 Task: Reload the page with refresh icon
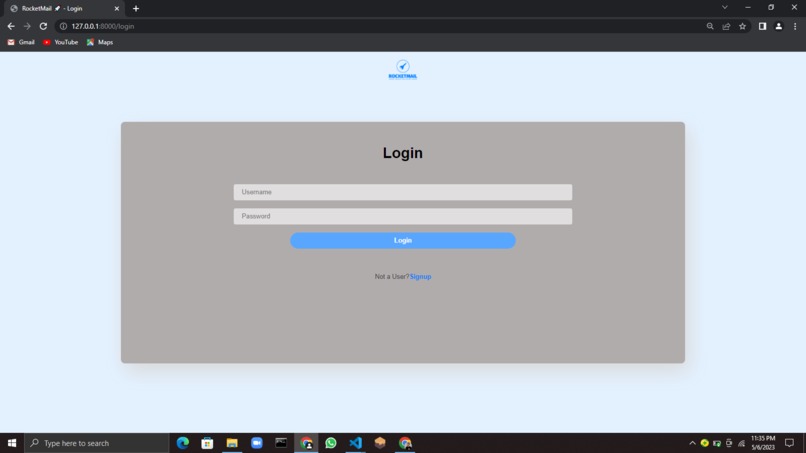(43, 26)
